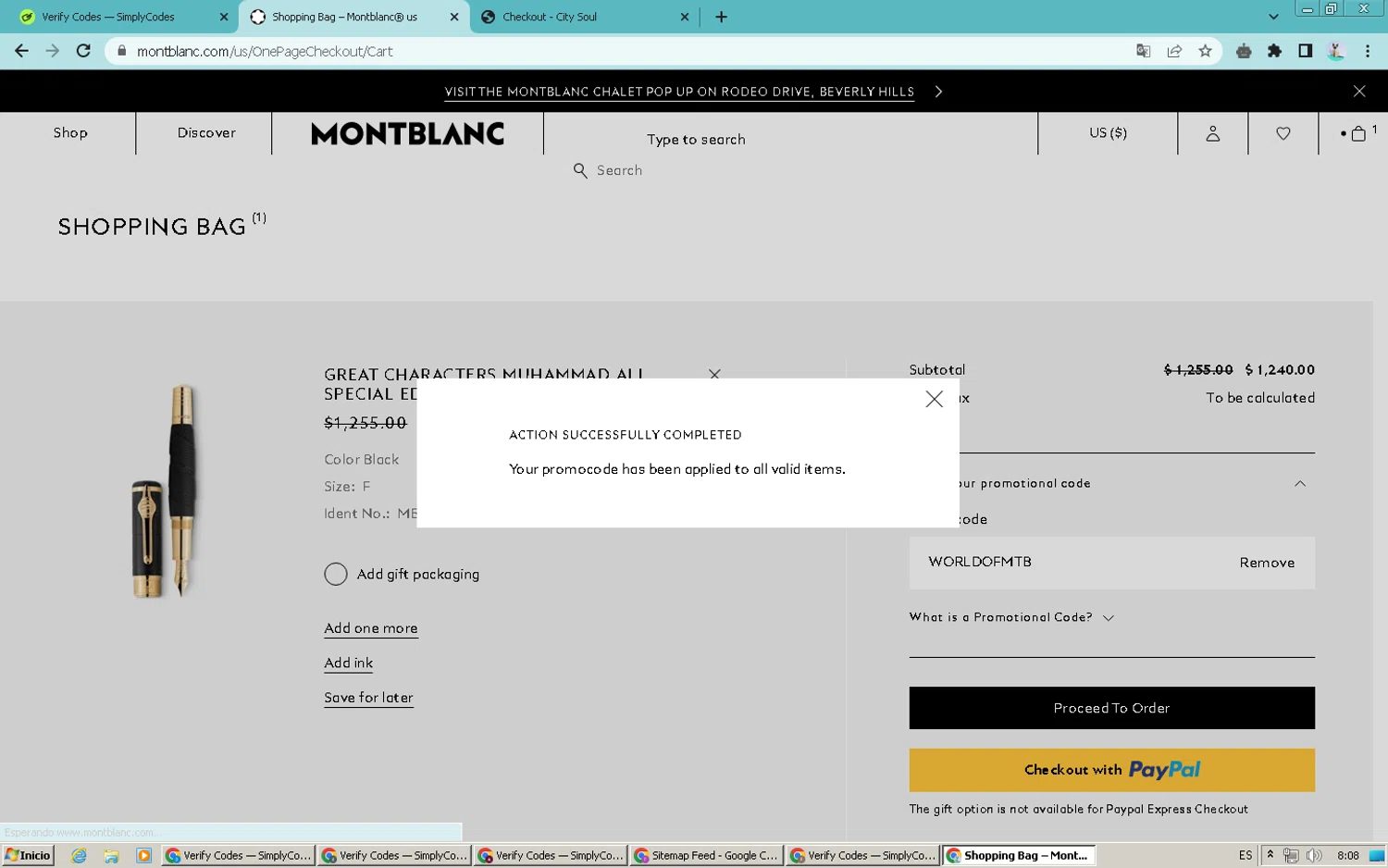
Task: Open the Discover menu
Action: tap(206, 133)
